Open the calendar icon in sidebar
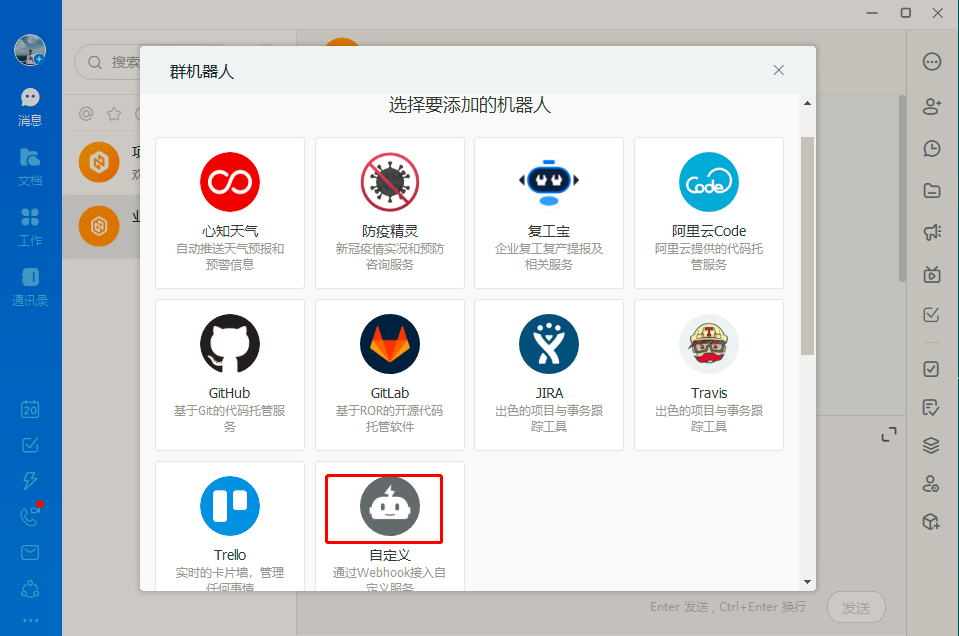This screenshot has width=959, height=636. (30, 409)
